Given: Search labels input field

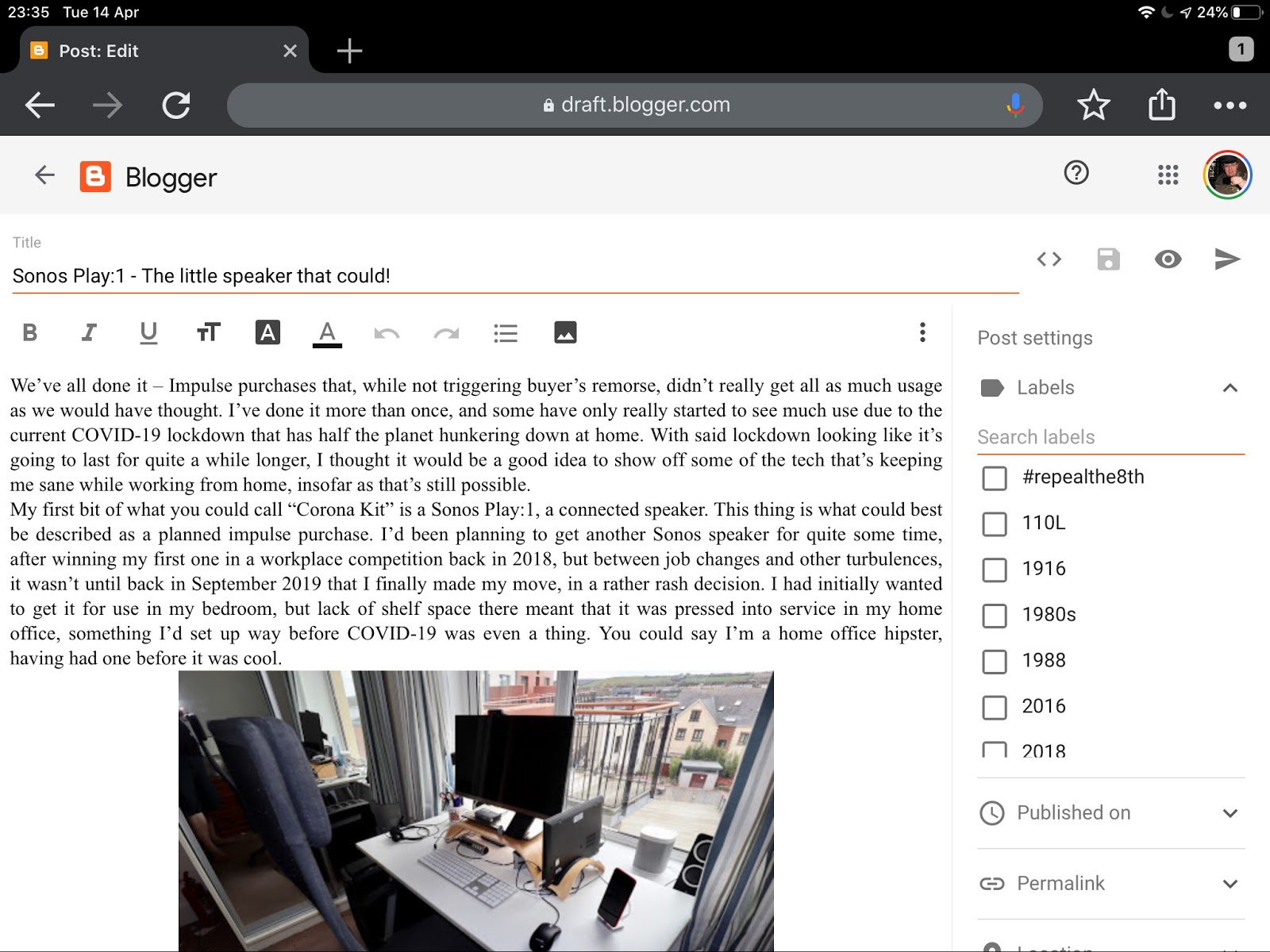Looking at the screenshot, I should pos(1110,437).
